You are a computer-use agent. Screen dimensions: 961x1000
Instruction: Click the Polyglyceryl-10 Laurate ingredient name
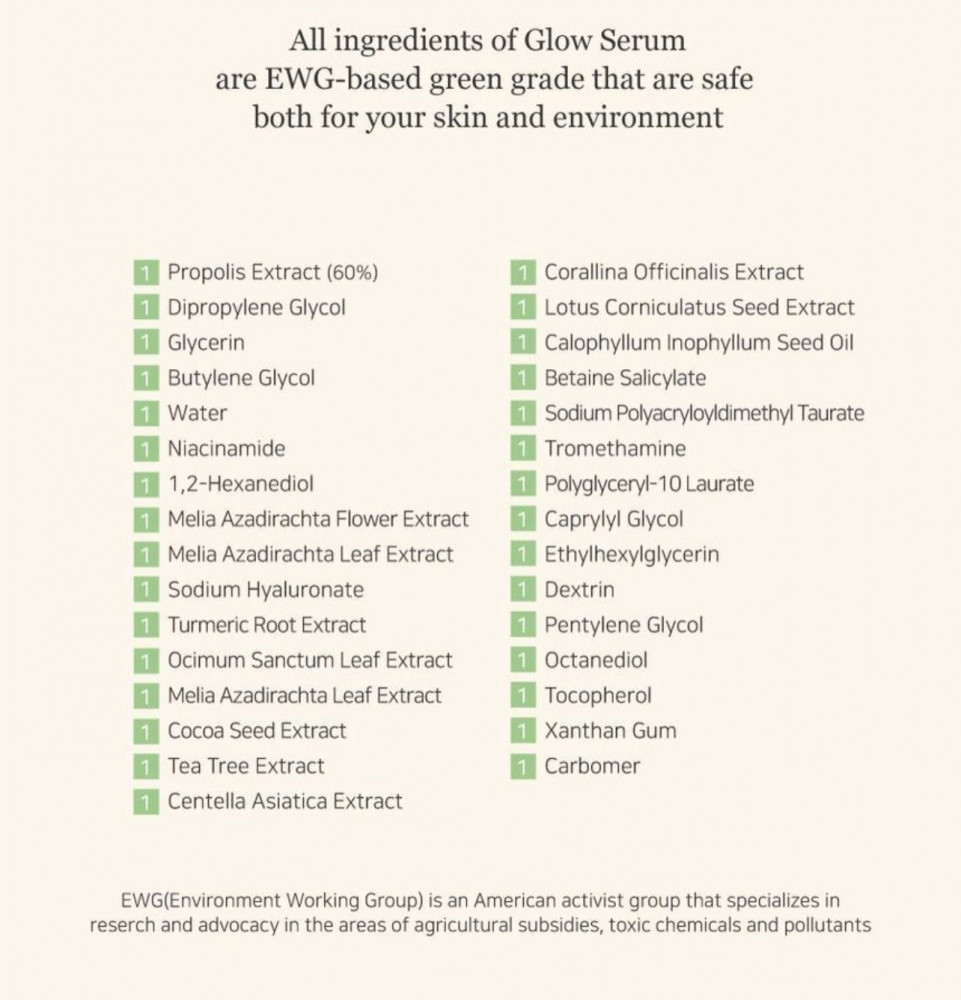648,484
